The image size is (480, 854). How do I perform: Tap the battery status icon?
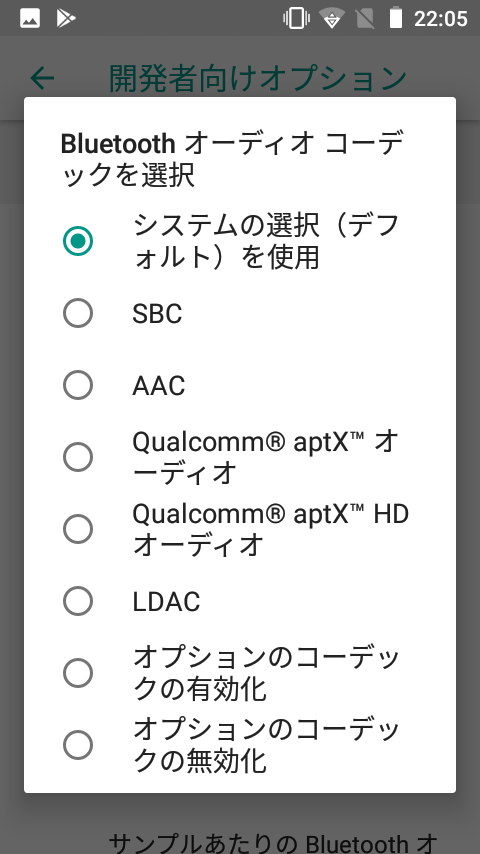[x=396, y=18]
